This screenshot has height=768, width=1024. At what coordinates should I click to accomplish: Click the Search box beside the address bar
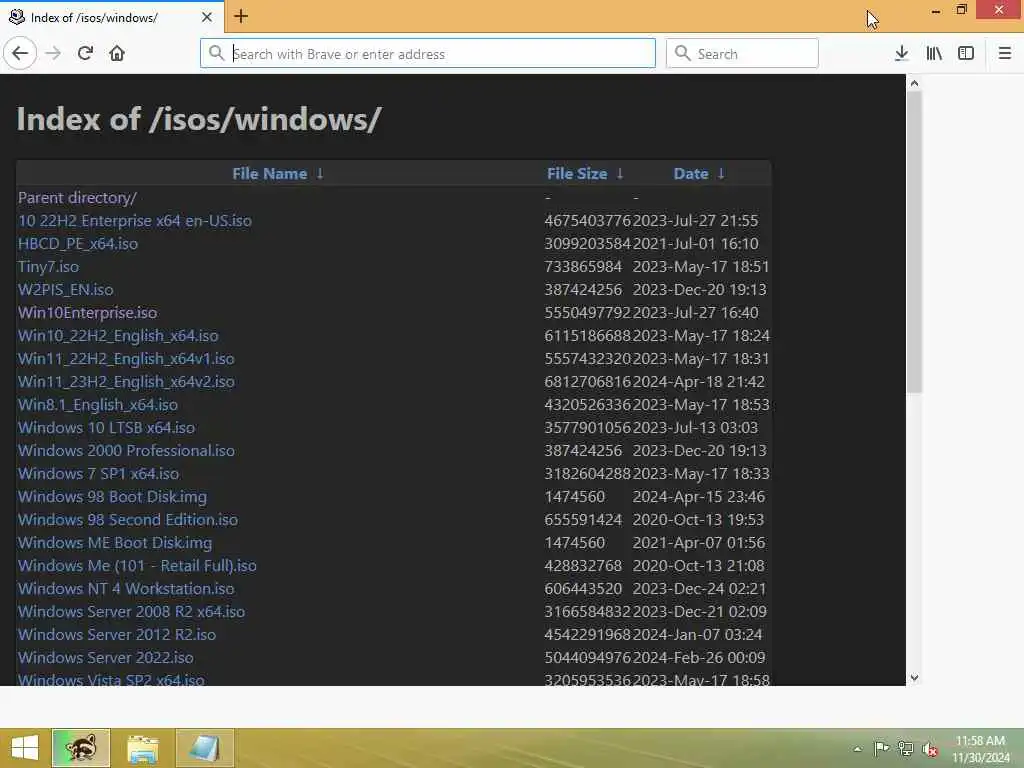[742, 54]
